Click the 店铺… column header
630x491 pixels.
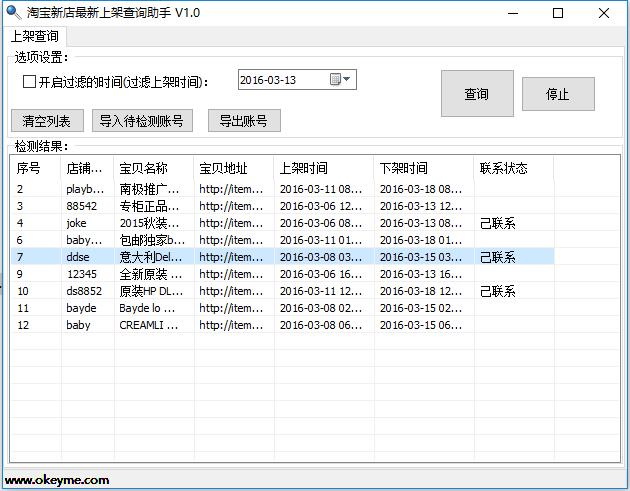(x=87, y=168)
